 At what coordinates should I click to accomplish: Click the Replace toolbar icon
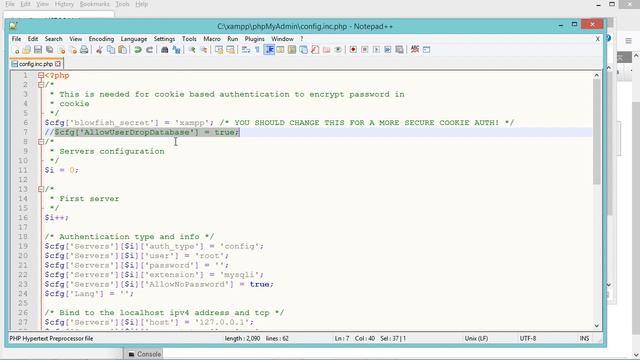pos(176,50)
